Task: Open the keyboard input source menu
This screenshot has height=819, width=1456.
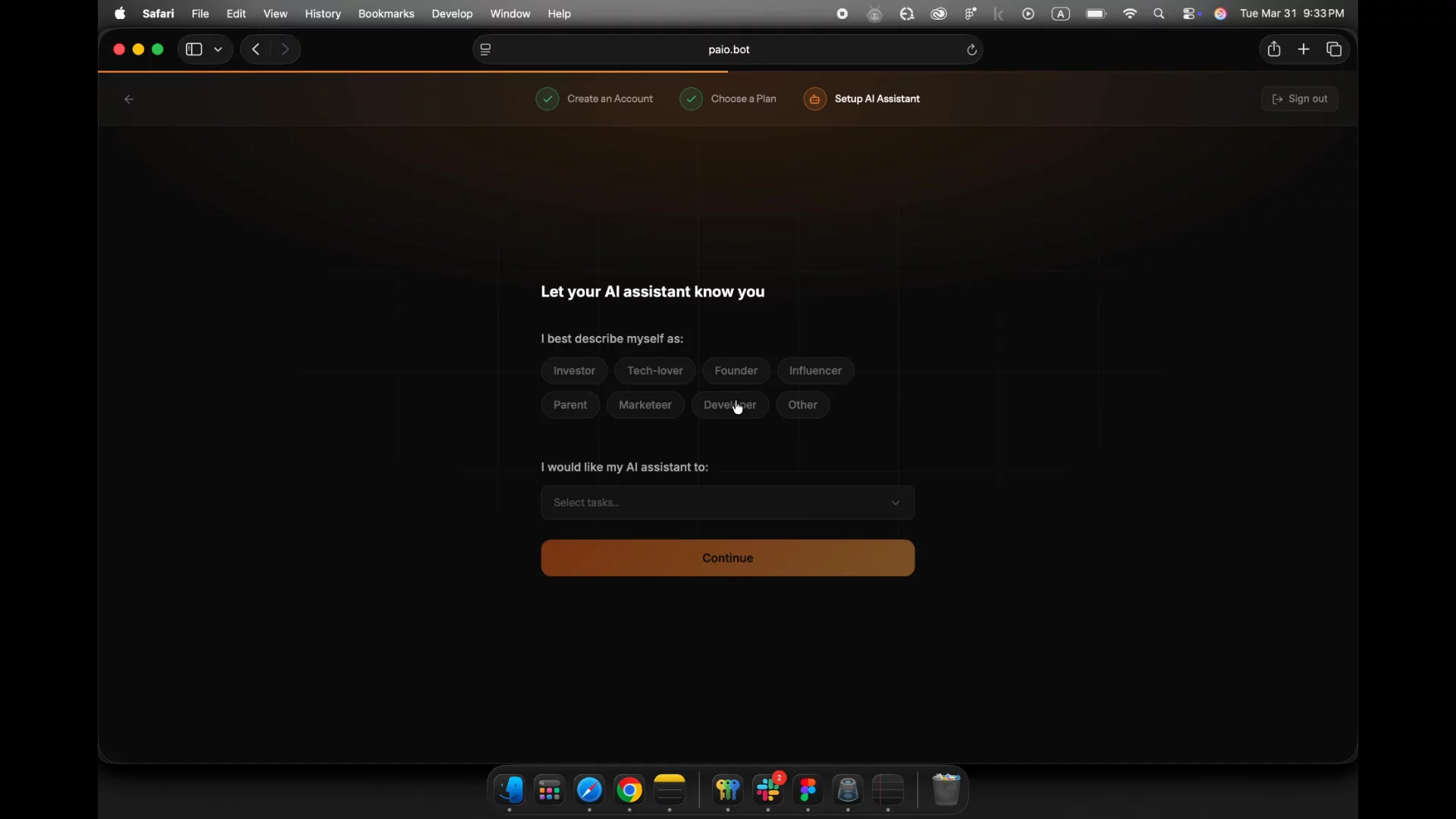Action: (1061, 14)
